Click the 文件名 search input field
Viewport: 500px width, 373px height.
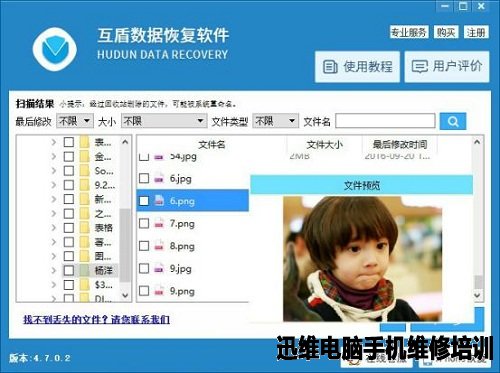[x=385, y=121]
